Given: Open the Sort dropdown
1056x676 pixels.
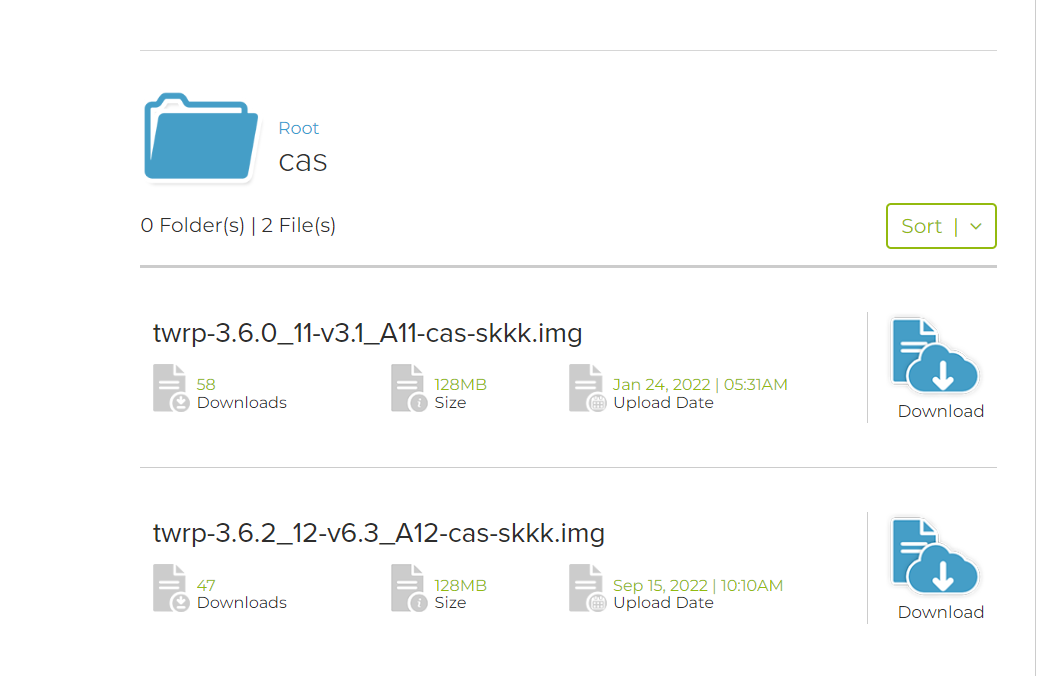Looking at the screenshot, I should coord(941,226).
